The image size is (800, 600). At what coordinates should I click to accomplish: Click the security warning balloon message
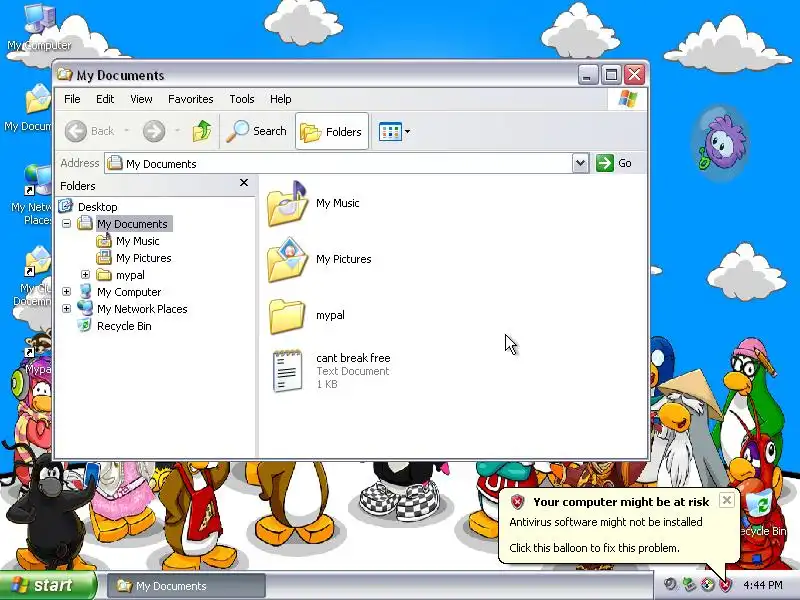[618, 526]
